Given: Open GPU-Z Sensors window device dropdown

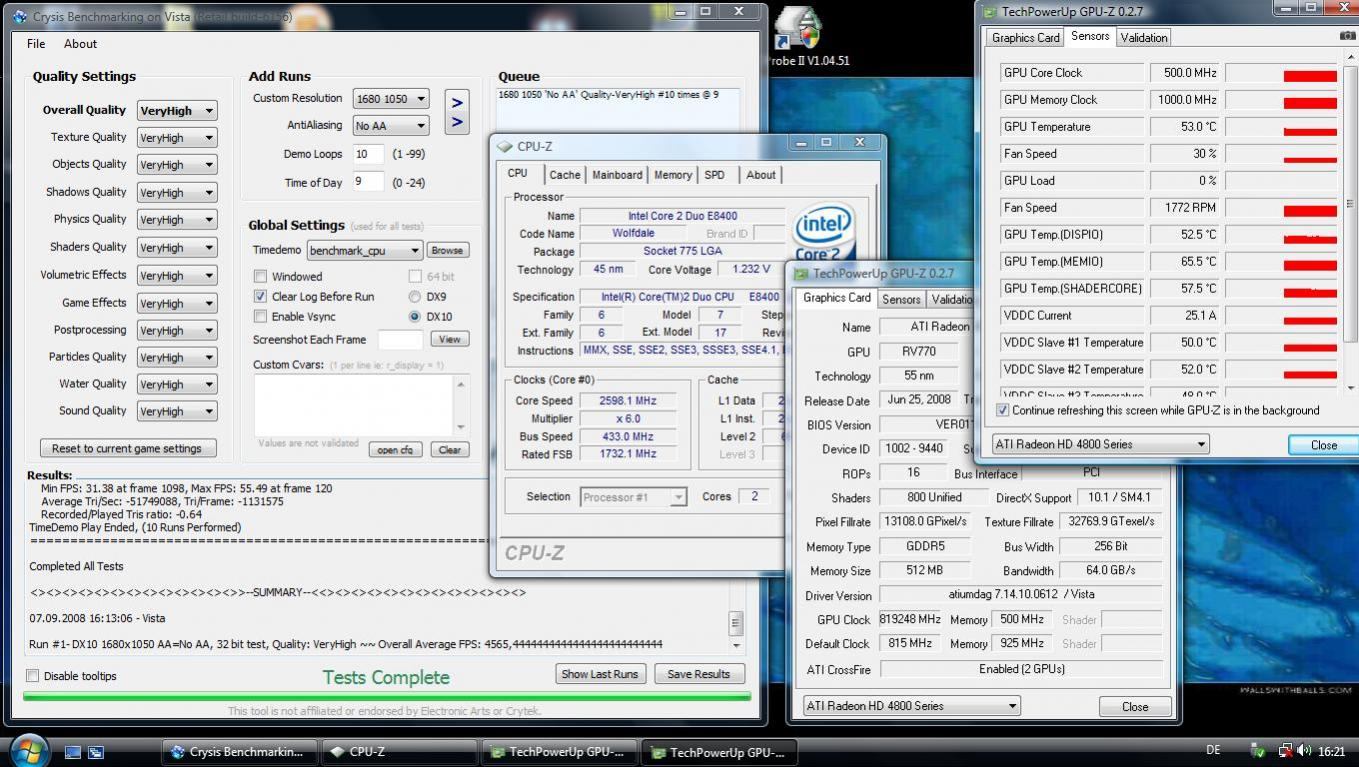Looking at the screenshot, I should point(1101,444).
